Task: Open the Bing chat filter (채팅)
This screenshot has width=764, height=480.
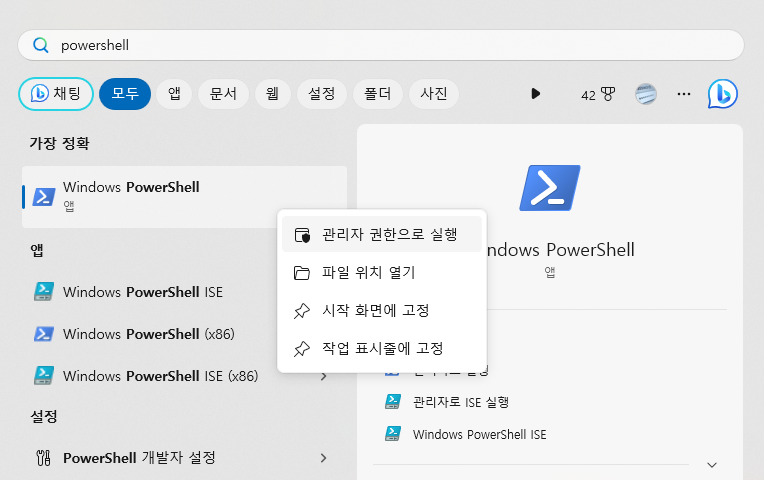Action: [56, 94]
